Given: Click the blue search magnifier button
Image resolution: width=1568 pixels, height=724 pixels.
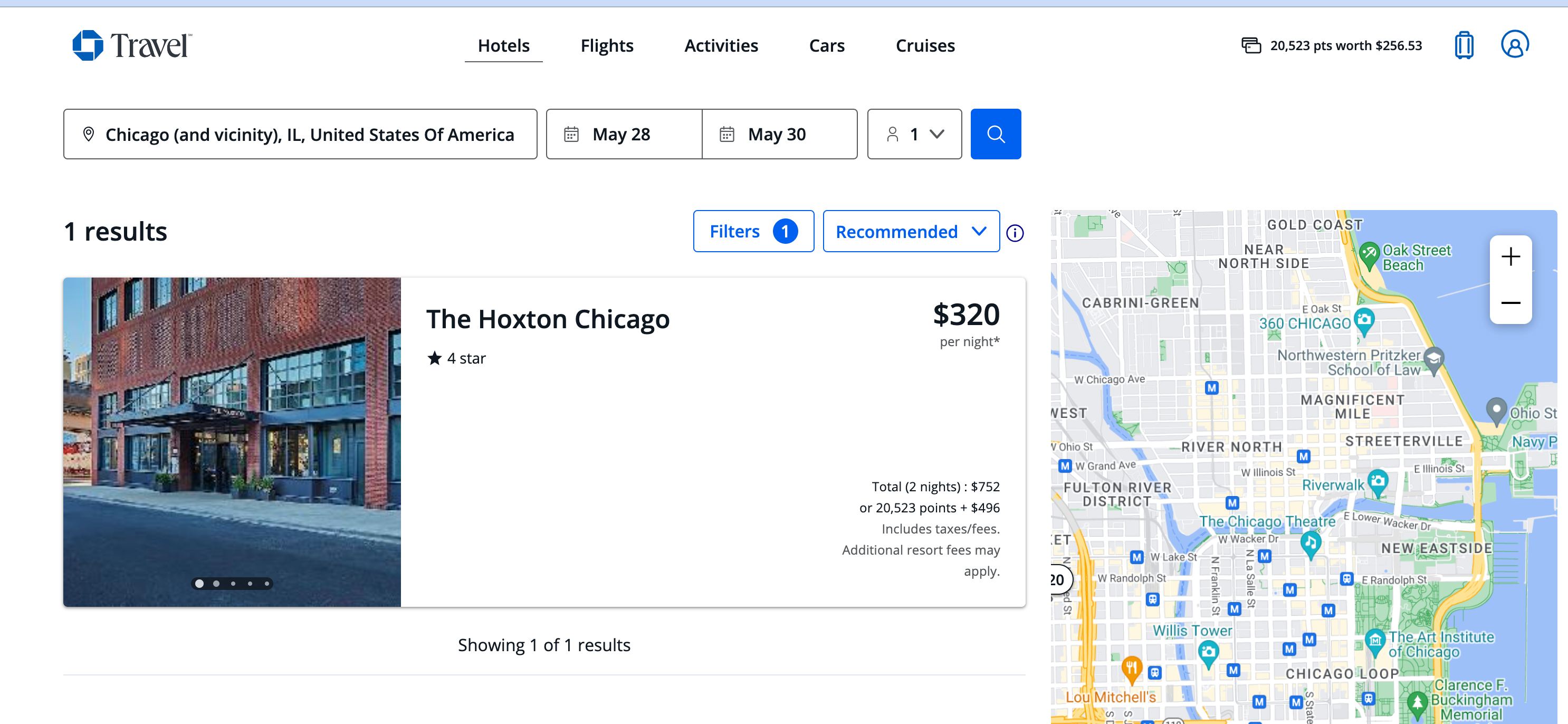Looking at the screenshot, I should [x=995, y=134].
